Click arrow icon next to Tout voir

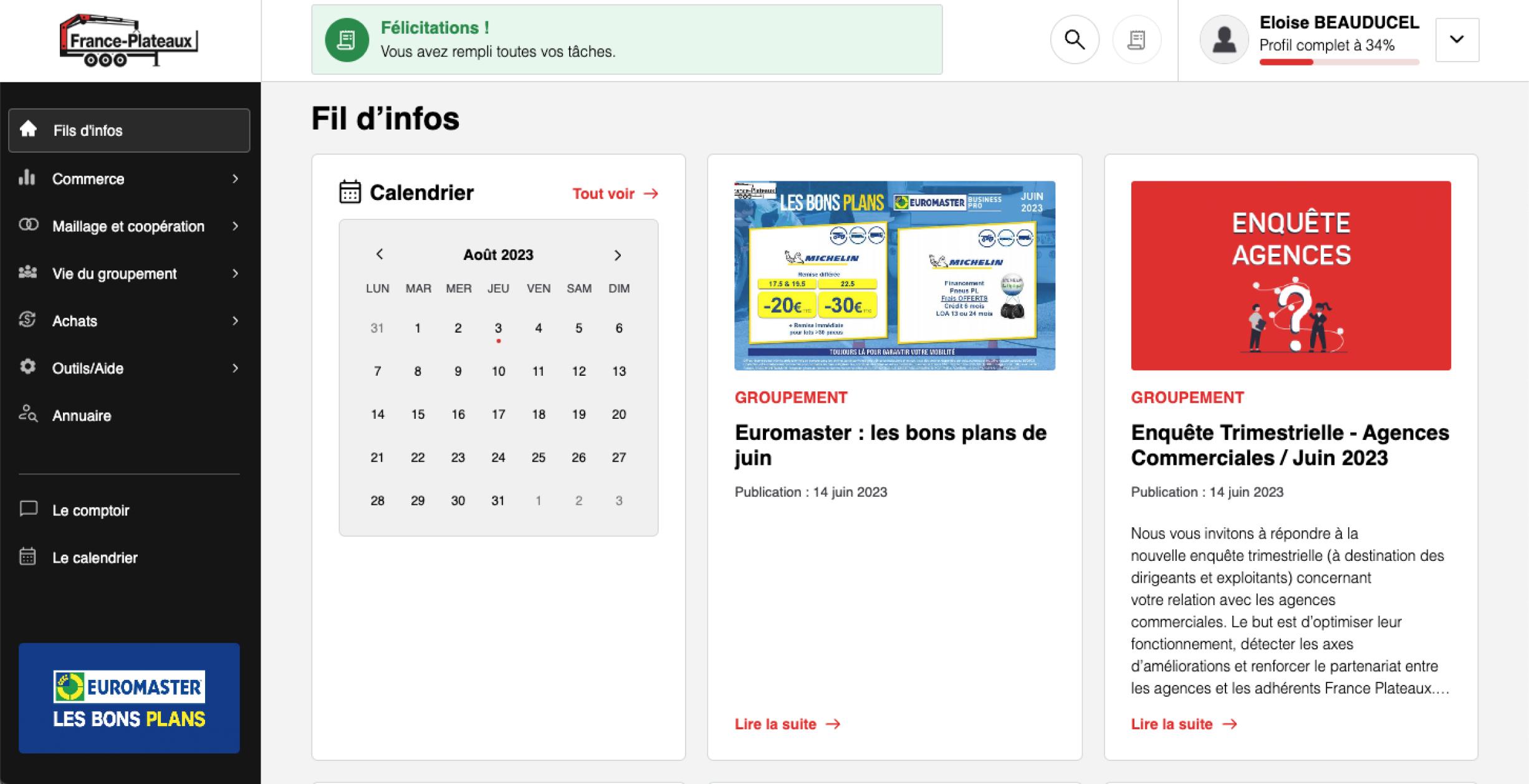tap(651, 194)
